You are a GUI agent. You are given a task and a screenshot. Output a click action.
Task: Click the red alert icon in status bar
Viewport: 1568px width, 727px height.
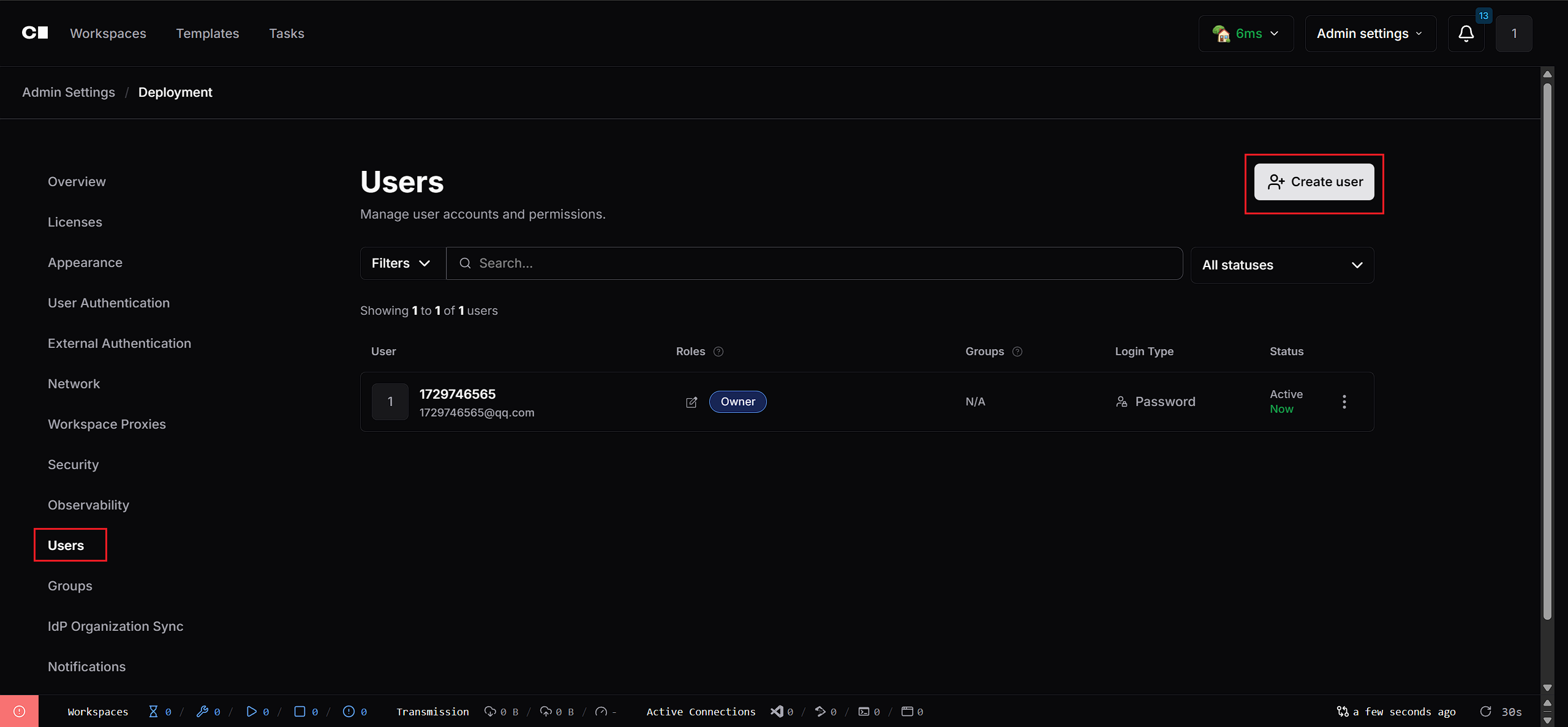coord(19,711)
